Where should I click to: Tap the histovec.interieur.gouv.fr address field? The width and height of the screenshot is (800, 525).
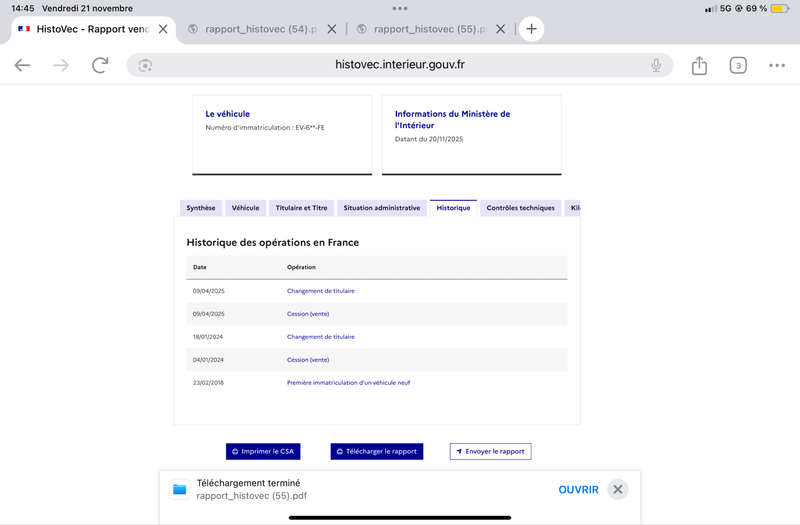coord(400,65)
